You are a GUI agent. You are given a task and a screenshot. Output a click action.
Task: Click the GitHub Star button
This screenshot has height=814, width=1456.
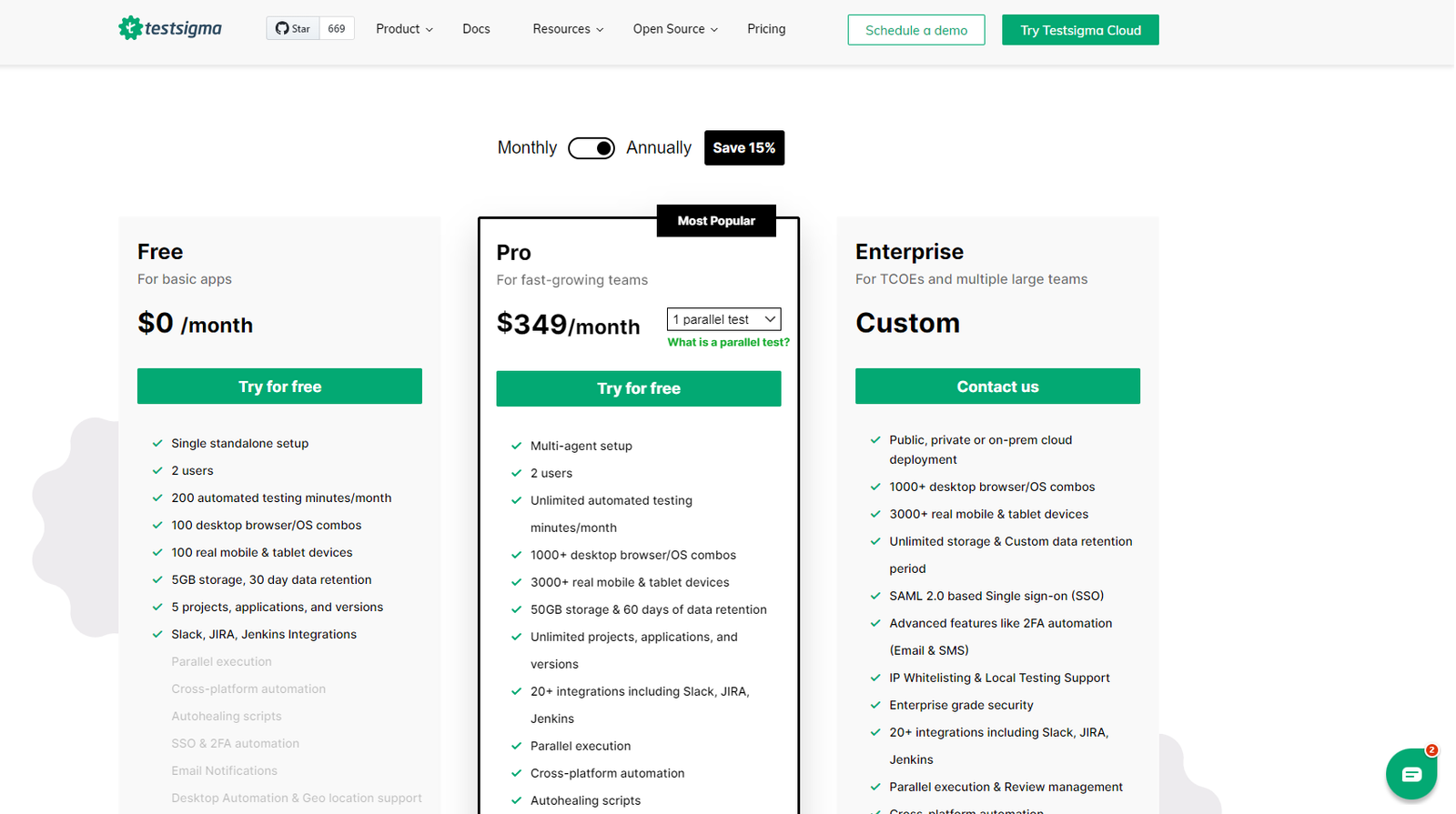[x=293, y=28]
